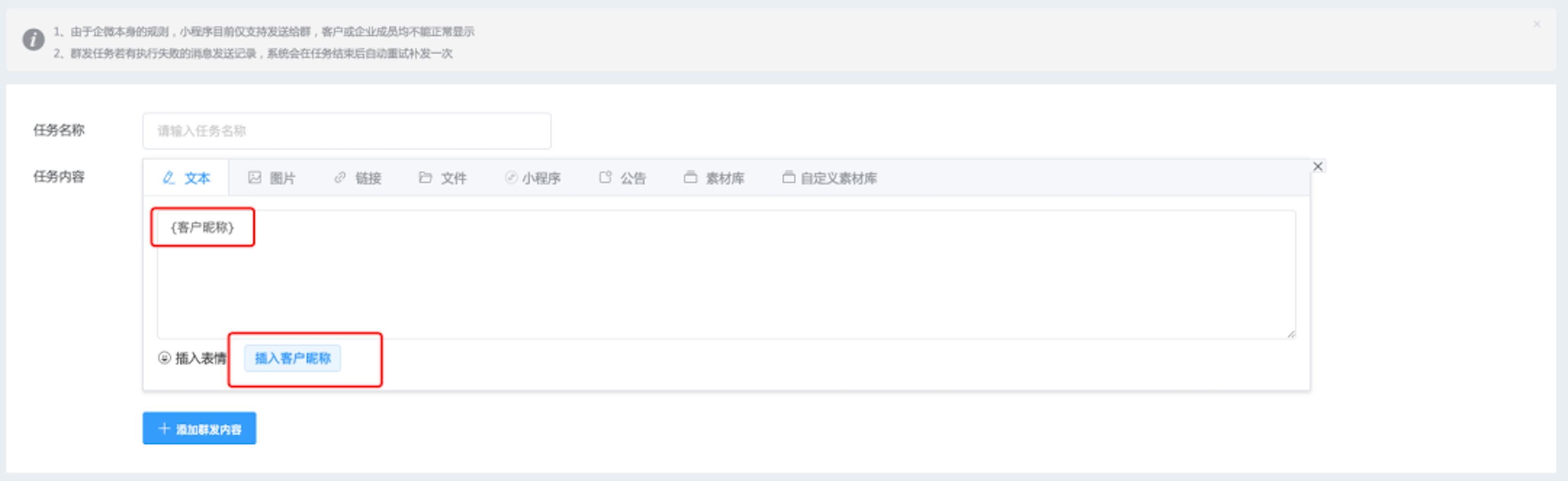Viewport: 1568px width, 481px height.
Task: Click the material library icon next to 素材库
Action: pyautogui.click(x=690, y=177)
